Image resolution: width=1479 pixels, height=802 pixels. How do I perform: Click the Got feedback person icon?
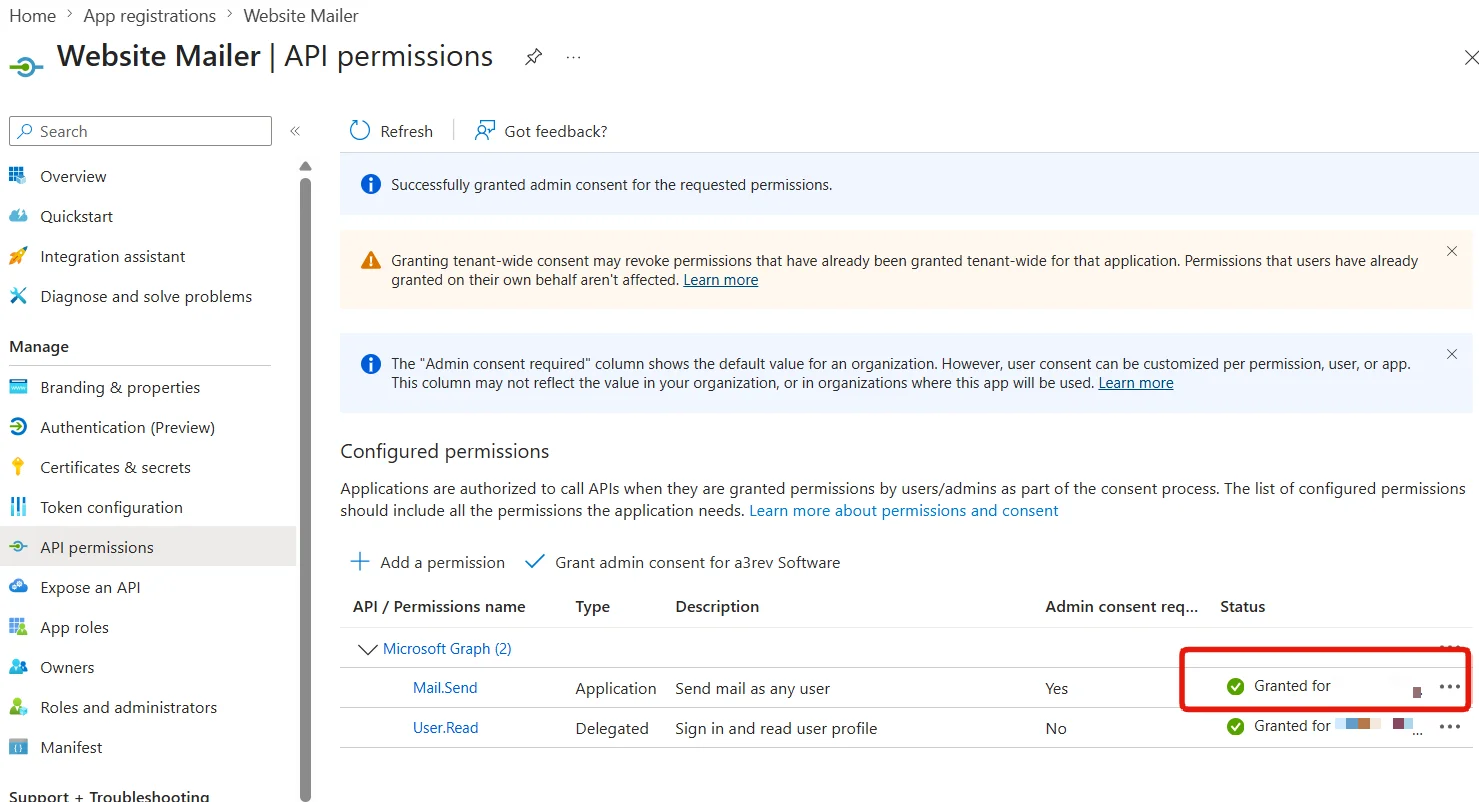point(485,131)
